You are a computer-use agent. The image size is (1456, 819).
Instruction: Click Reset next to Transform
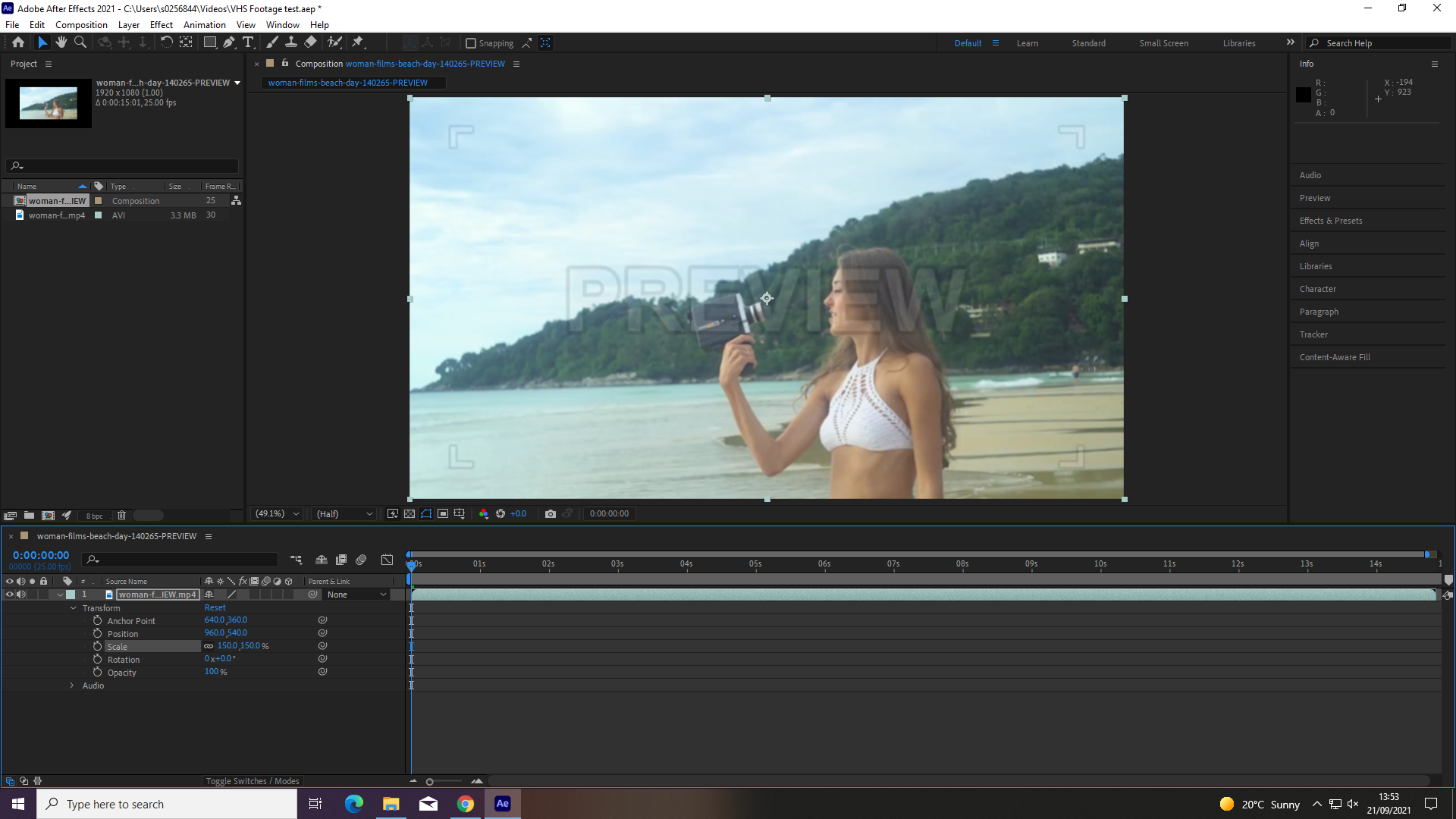[x=215, y=607]
